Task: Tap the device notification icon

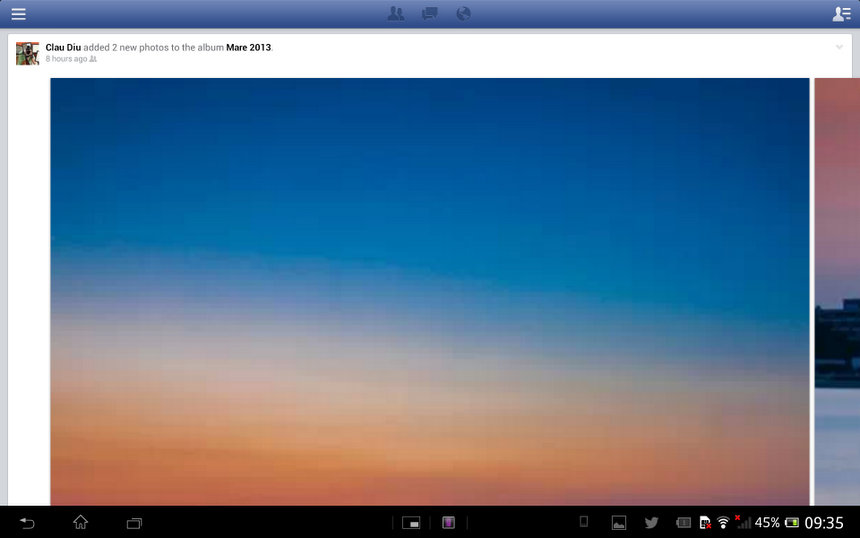Action: [x=584, y=522]
